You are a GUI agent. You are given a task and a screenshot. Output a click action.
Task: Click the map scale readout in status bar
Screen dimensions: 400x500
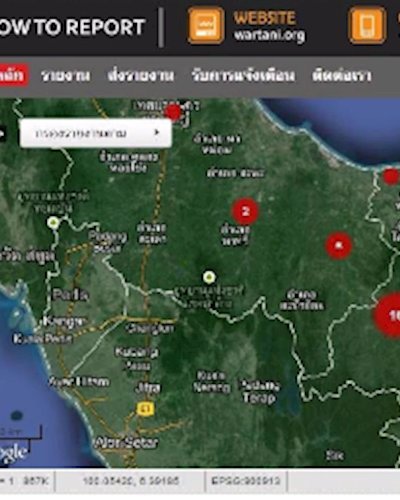tap(25, 481)
